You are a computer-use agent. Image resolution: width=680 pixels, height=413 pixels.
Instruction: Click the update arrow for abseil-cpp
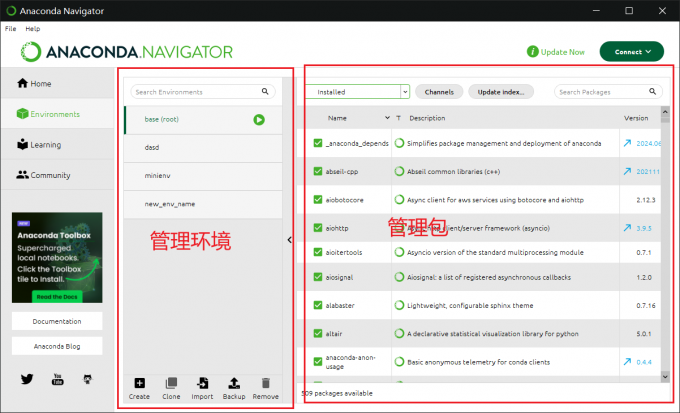pyautogui.click(x=627, y=171)
